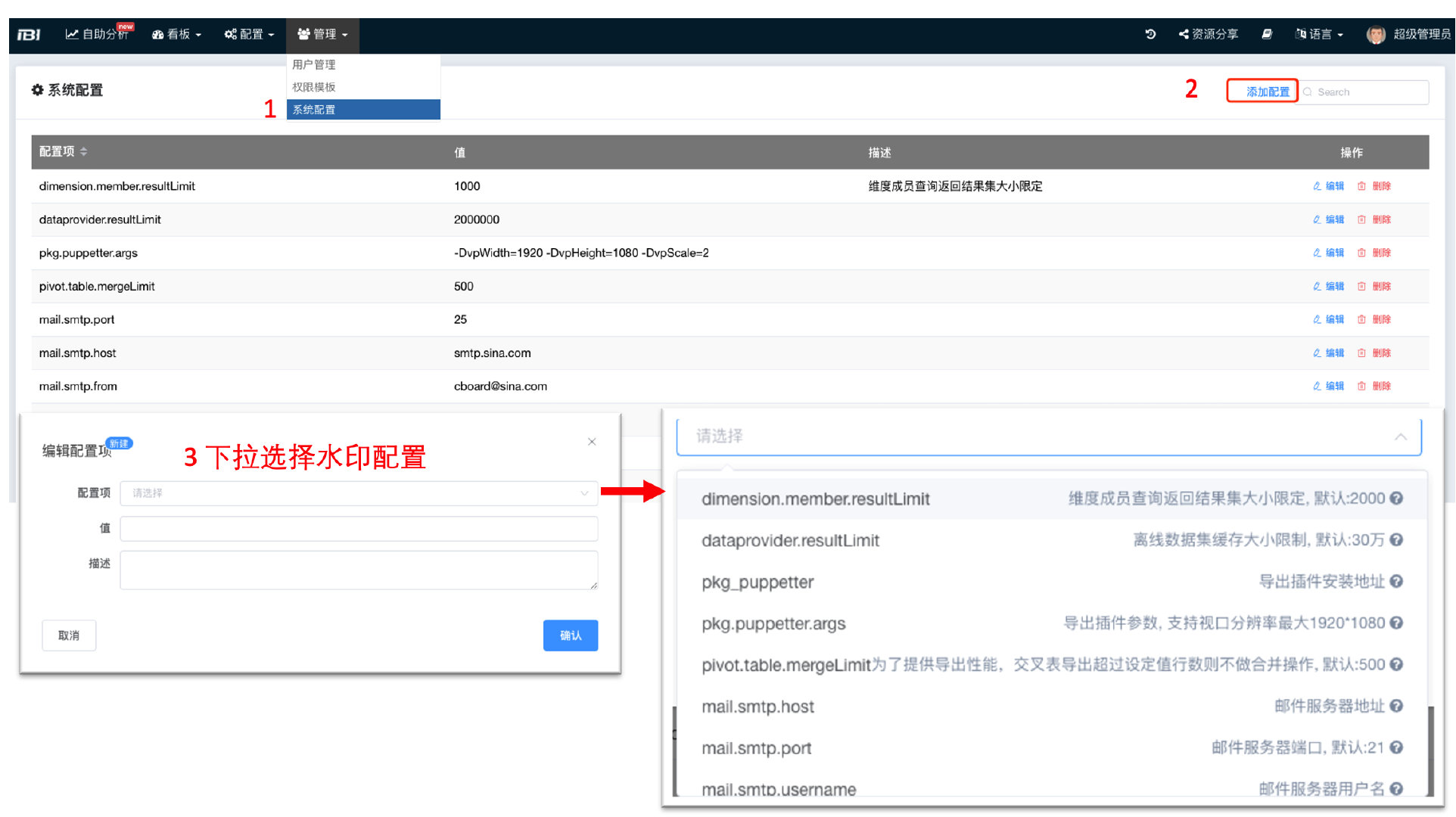
Task: Click edit icon for mail.smtp.port row
Action: click(x=1329, y=319)
